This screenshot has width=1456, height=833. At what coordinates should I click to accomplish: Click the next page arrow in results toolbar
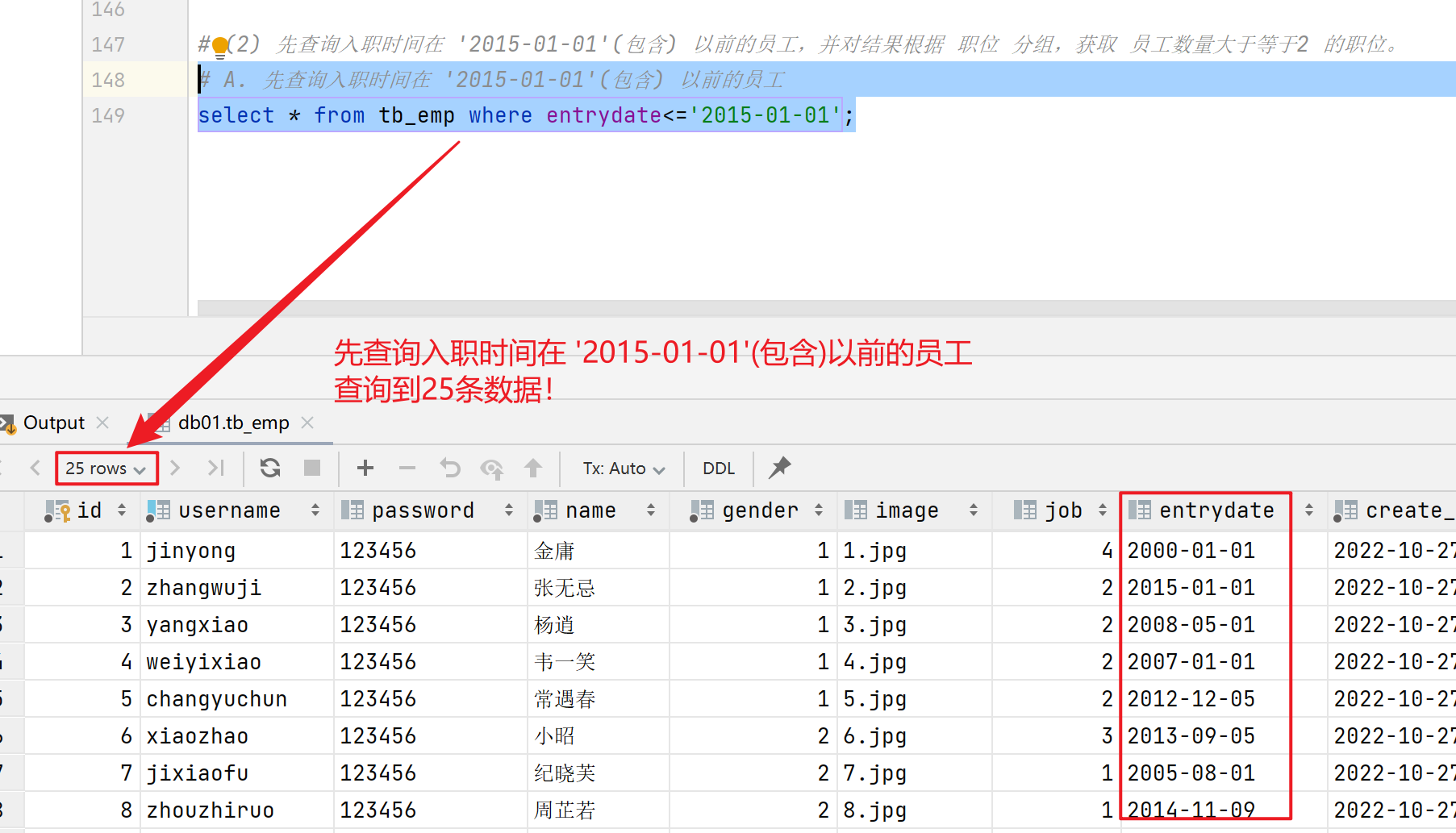pos(175,468)
